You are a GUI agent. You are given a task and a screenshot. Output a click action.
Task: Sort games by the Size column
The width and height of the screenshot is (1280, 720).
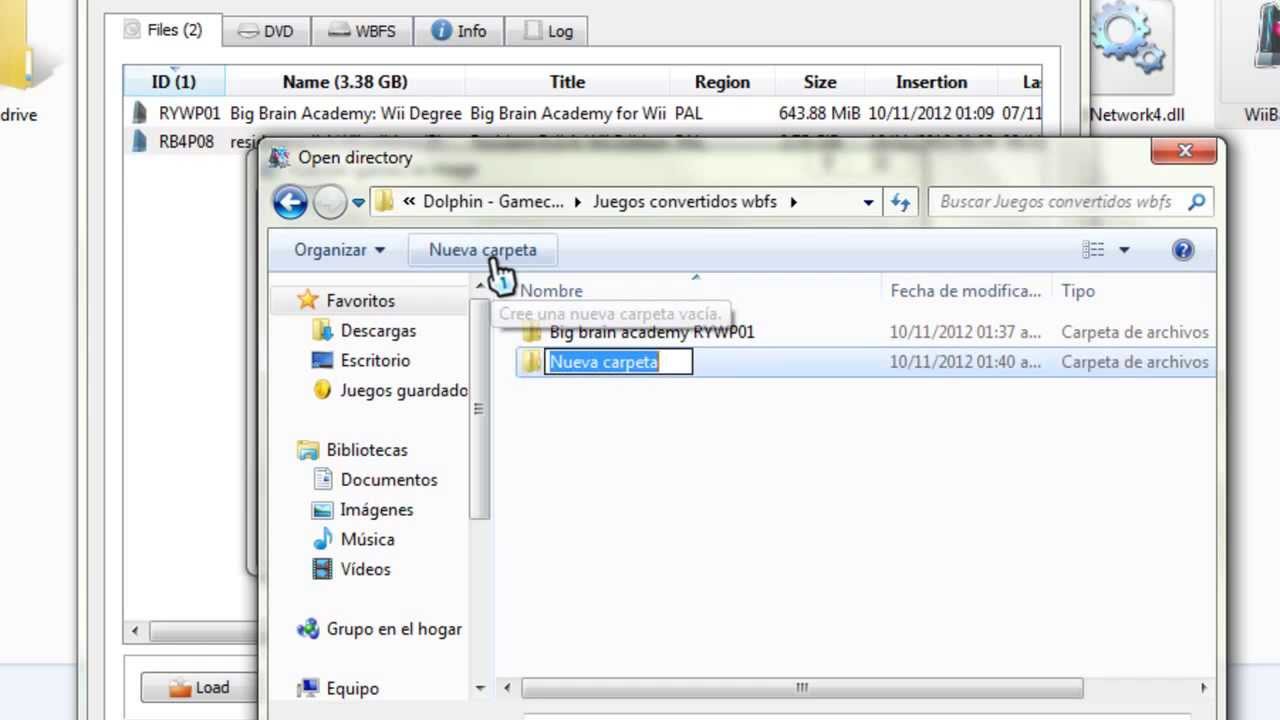(x=820, y=82)
